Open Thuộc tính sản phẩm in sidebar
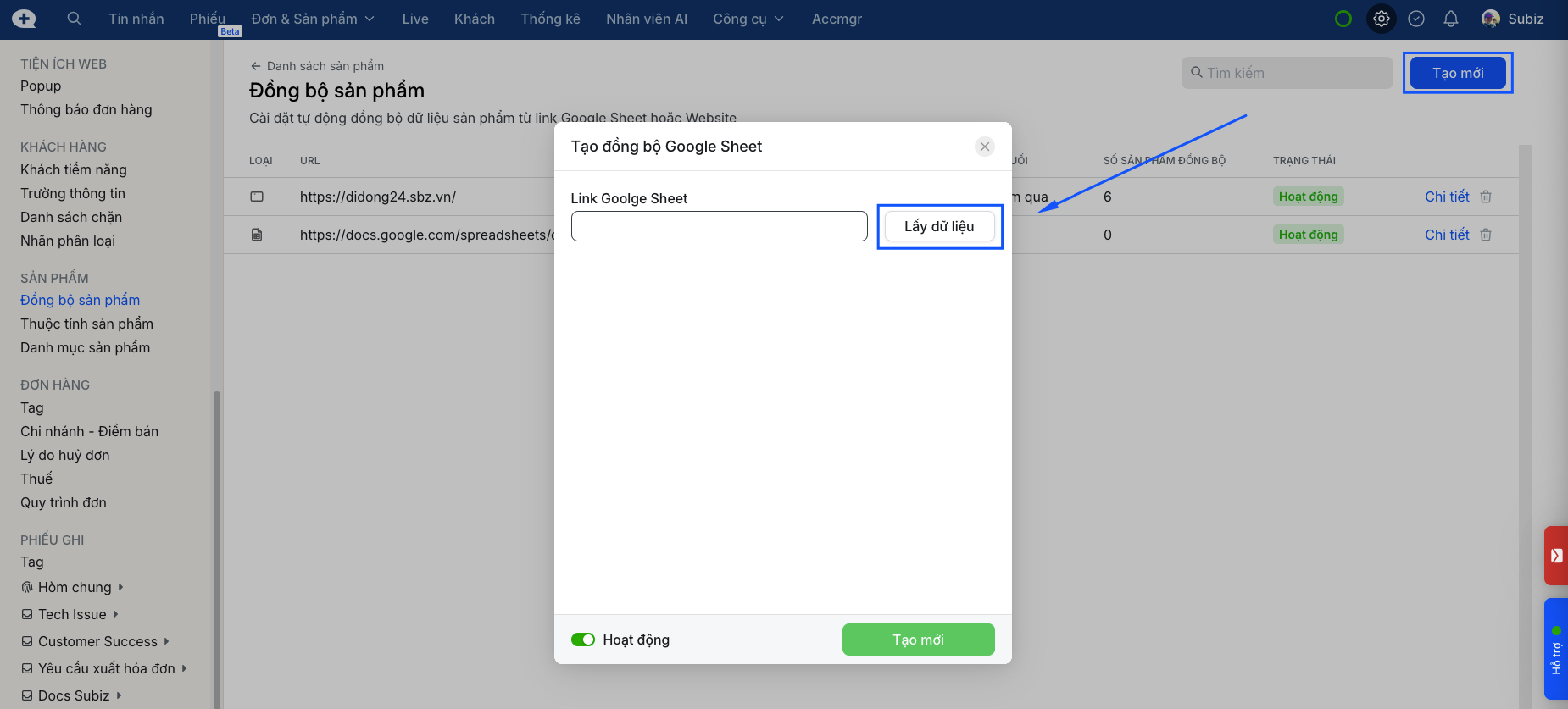Screen dimensions: 1568x709 click(x=86, y=324)
